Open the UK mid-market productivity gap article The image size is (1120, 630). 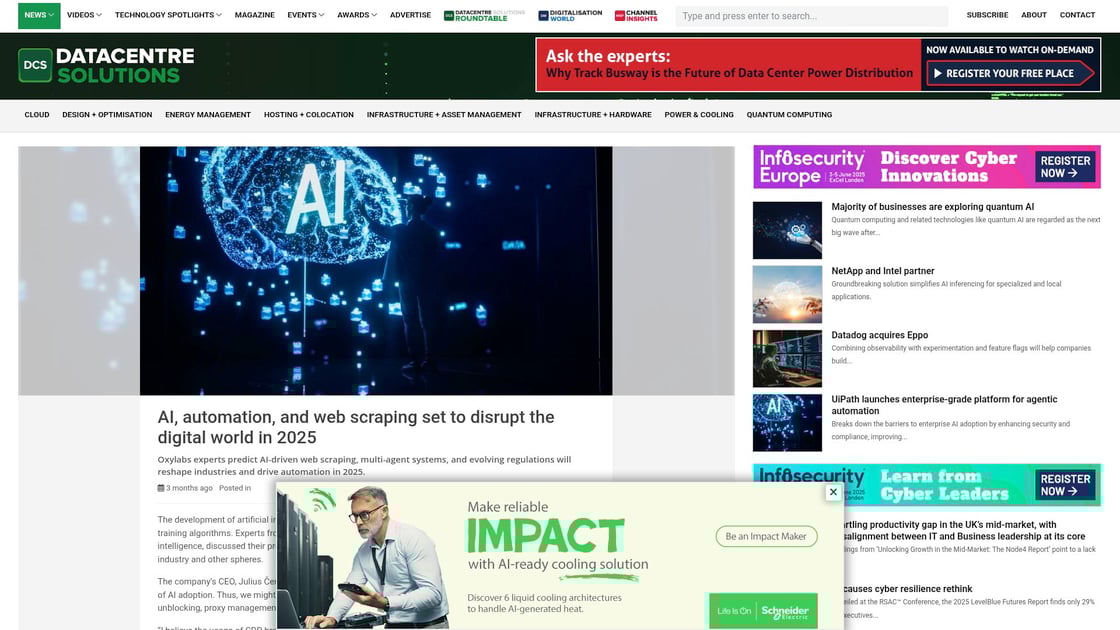click(x=964, y=530)
